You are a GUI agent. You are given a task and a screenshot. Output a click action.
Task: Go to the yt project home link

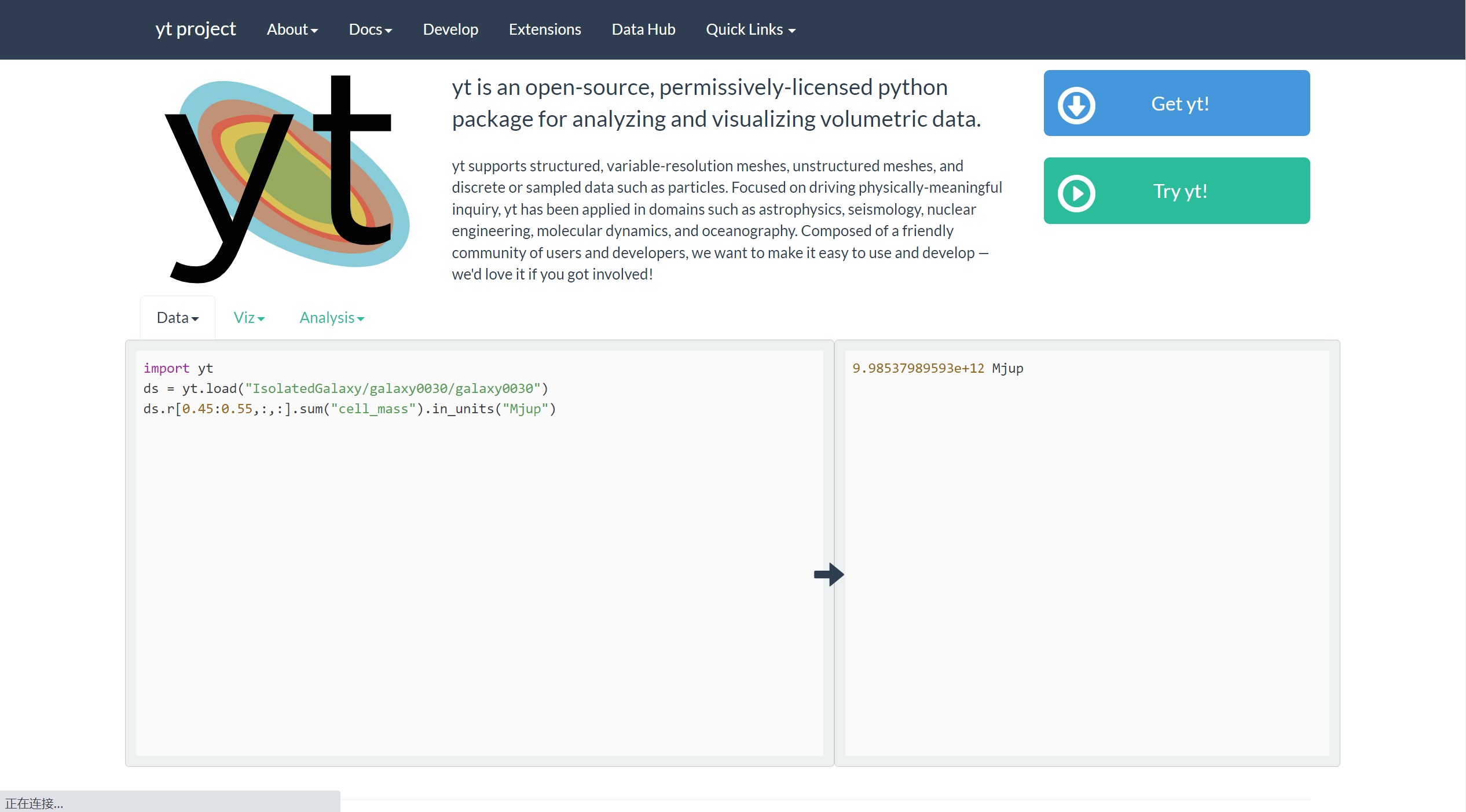[196, 29]
